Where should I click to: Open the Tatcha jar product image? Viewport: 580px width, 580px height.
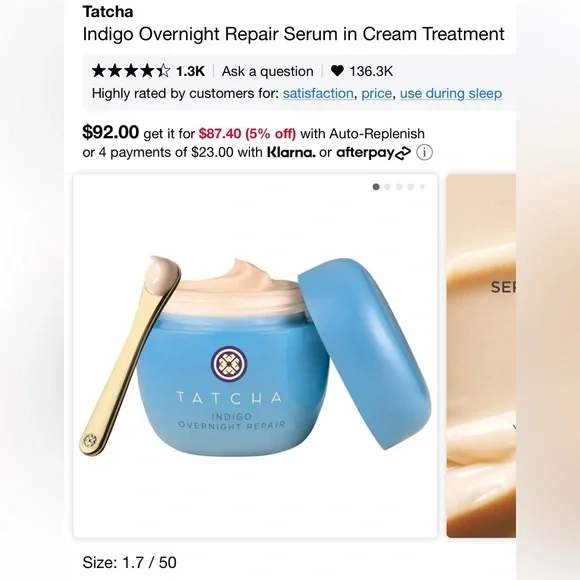coord(255,356)
